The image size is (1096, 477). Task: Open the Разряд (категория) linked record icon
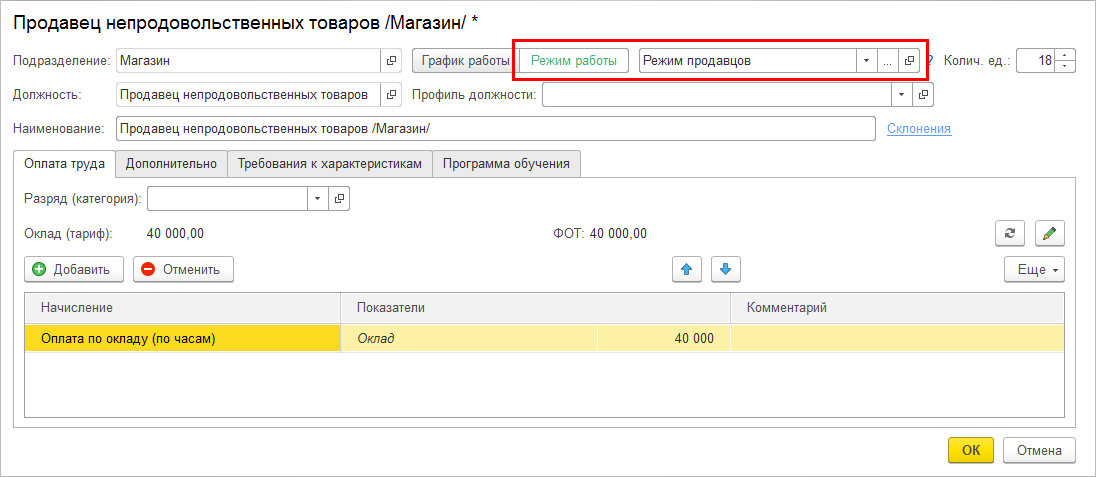coord(339,199)
